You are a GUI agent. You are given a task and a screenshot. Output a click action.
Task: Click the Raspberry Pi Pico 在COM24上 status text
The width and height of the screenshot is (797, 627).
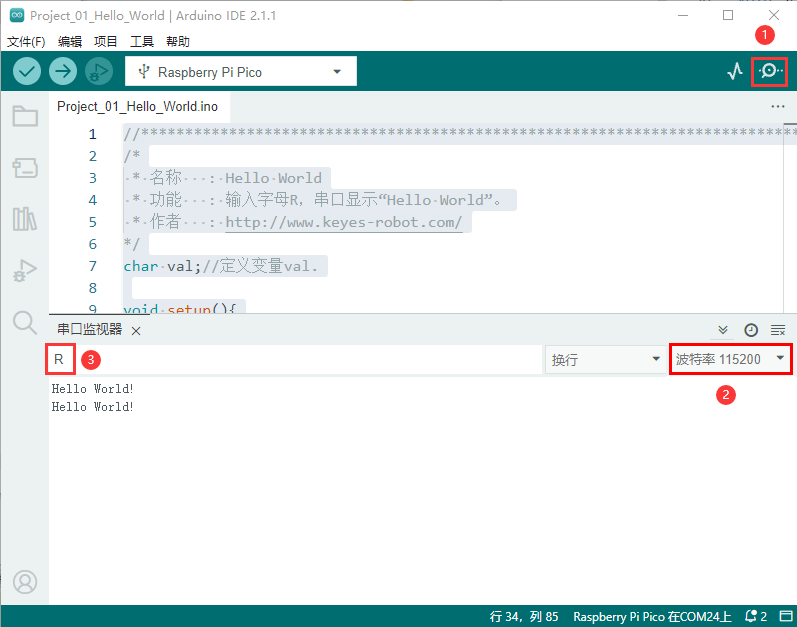(x=652, y=617)
